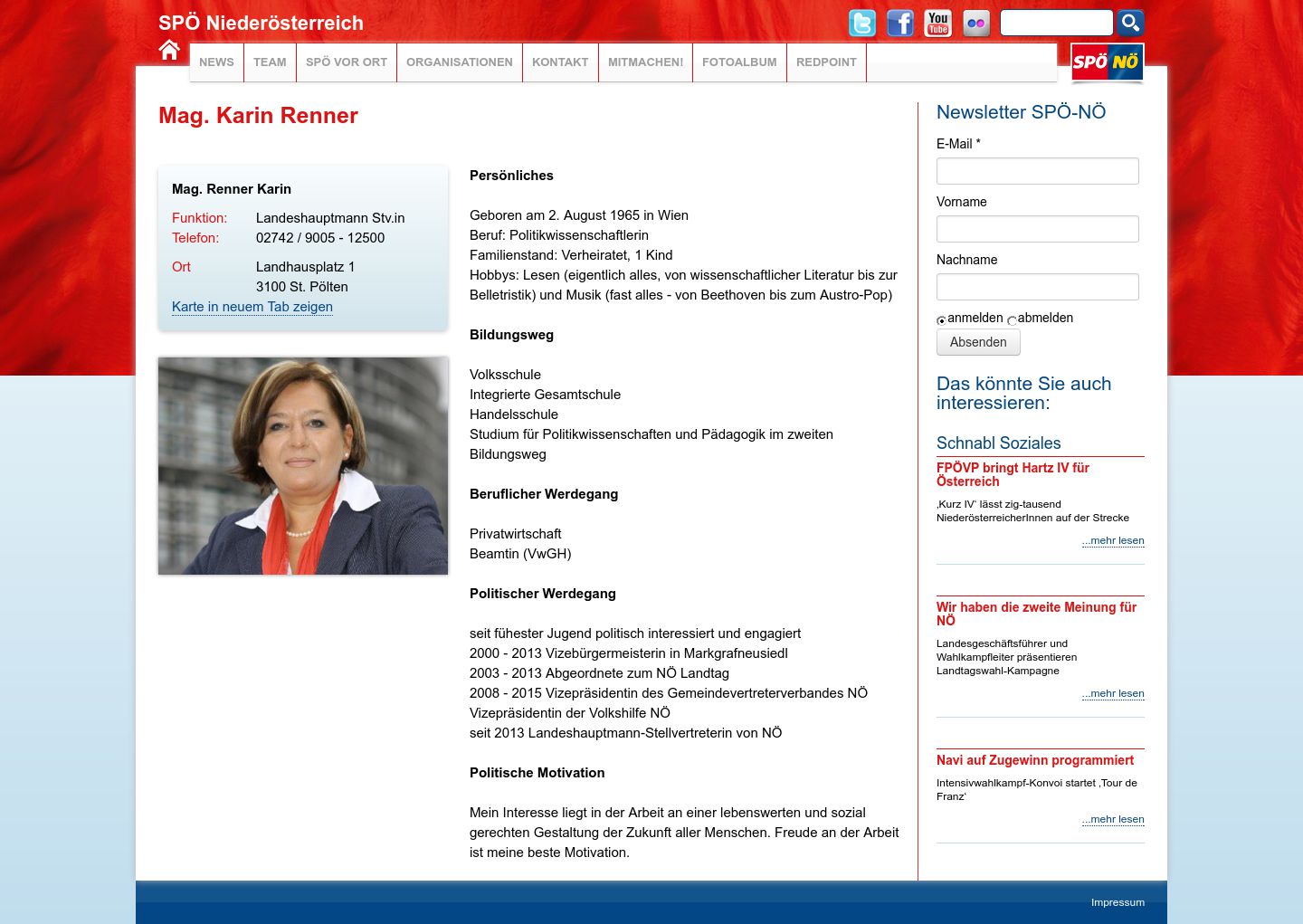Click mehr lesen under zweite Meinung article
The height and width of the screenshot is (924, 1303).
(x=1113, y=693)
